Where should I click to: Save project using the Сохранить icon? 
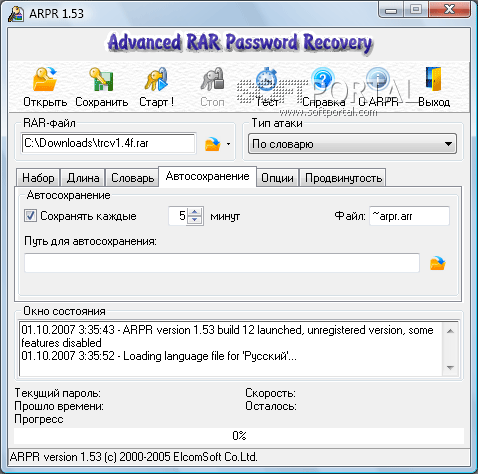coord(101,80)
